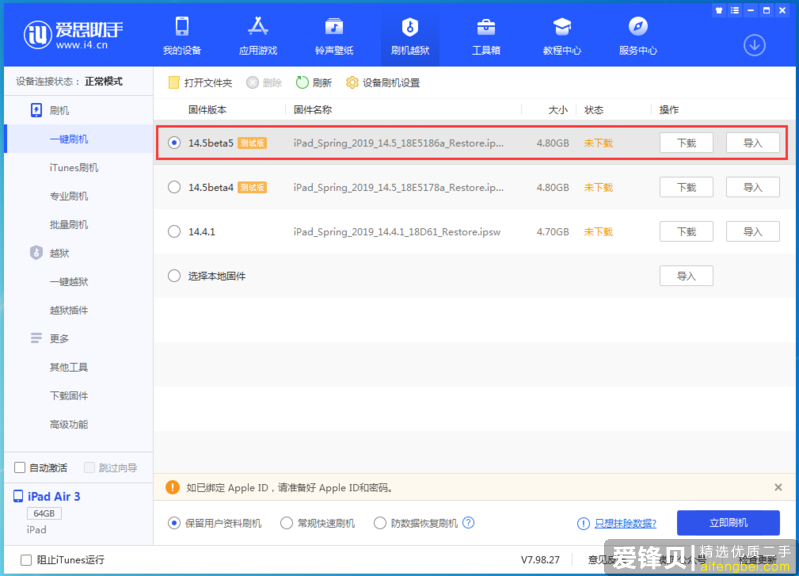The width and height of the screenshot is (799, 576).
Task: Open 教程中心 (Tutorial Center) tab
Action: 562,35
